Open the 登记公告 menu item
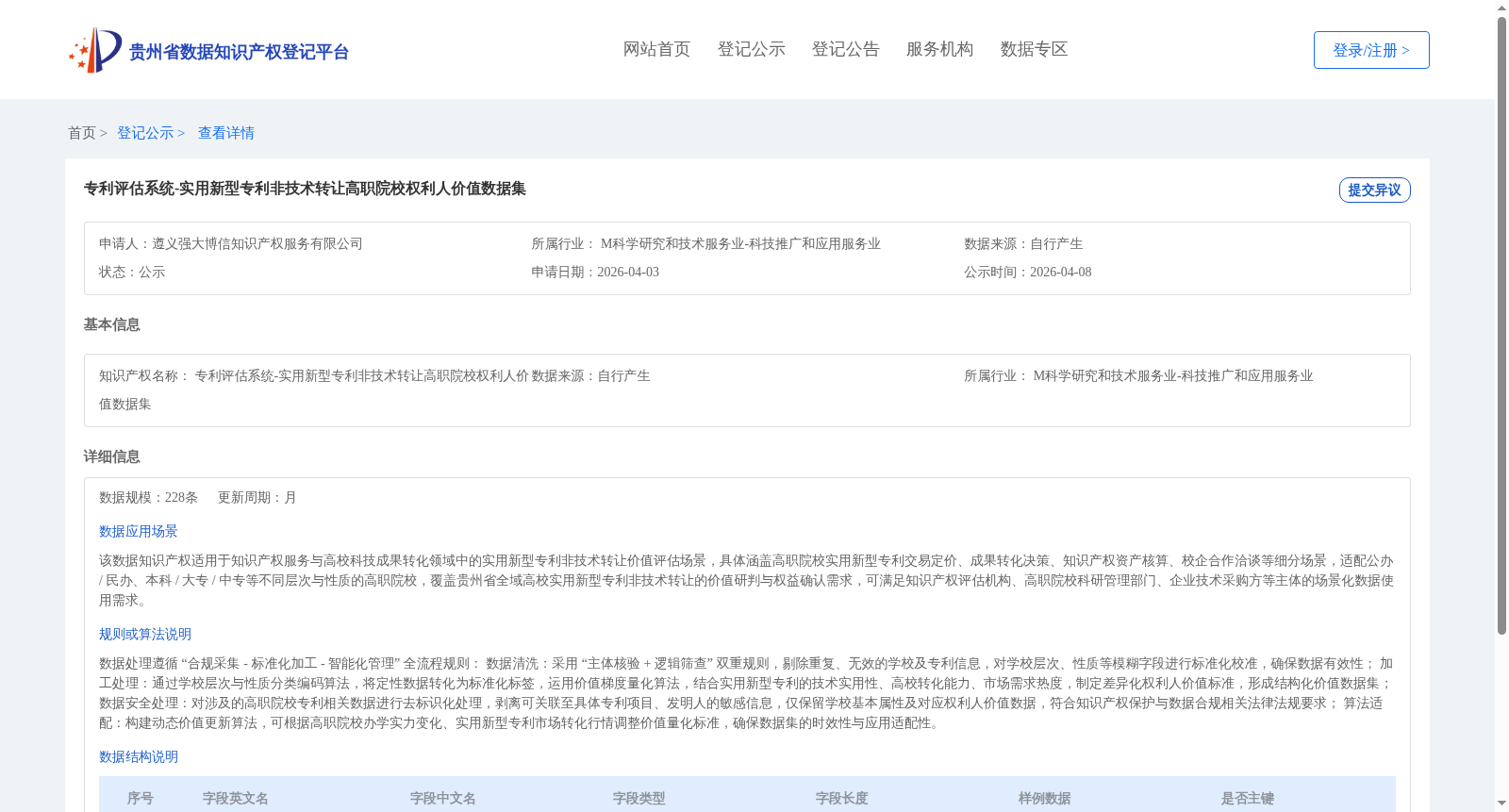 point(845,49)
